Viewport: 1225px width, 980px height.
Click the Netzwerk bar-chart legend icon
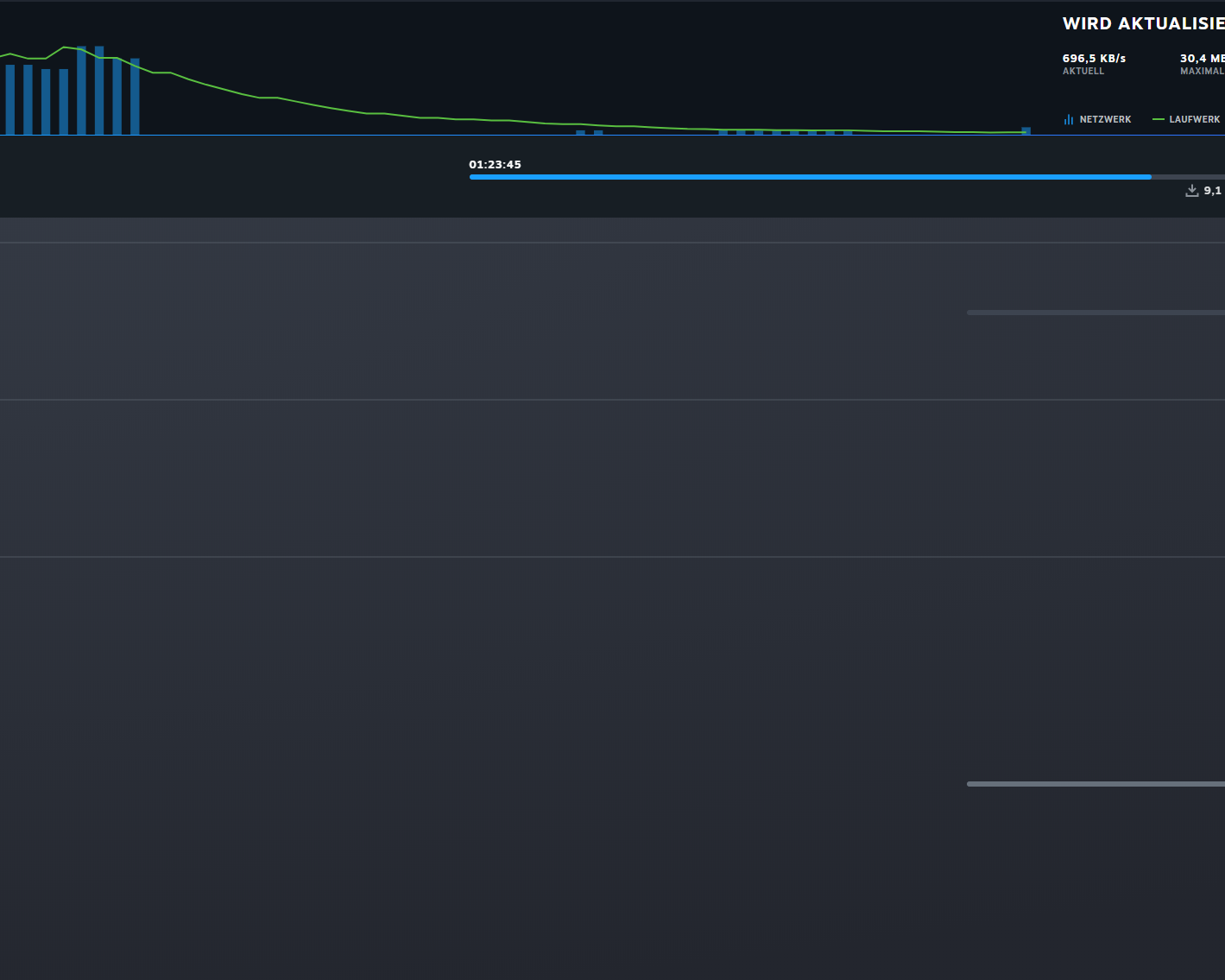tap(1069, 119)
